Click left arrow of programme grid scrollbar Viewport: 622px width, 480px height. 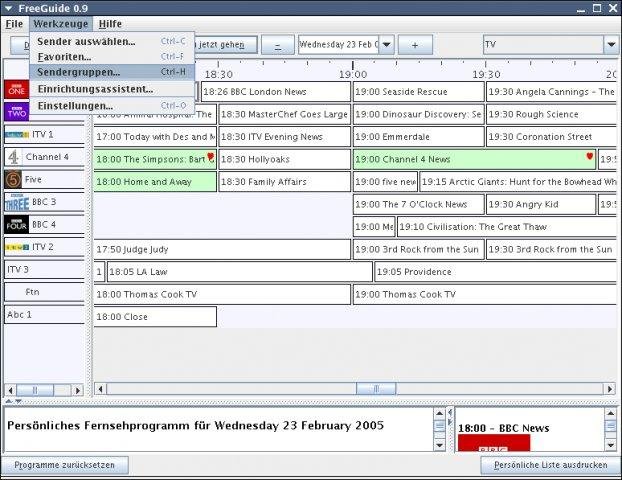coord(100,389)
